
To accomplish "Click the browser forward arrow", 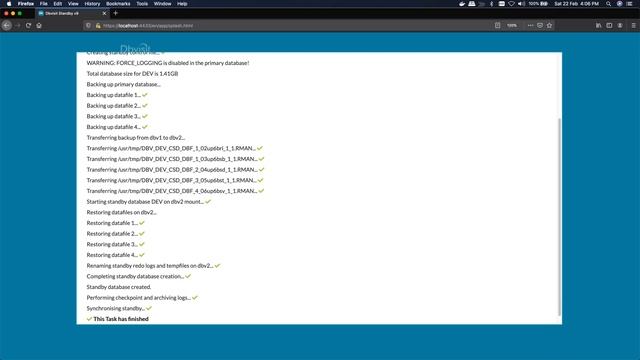I will pyautogui.click(x=18, y=25).
